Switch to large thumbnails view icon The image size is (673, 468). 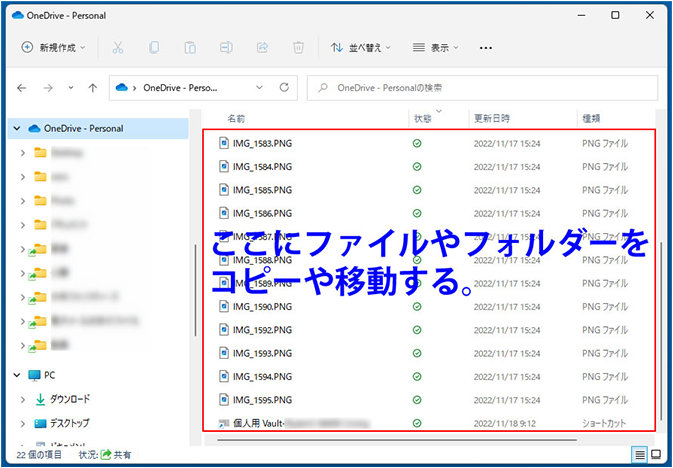point(656,454)
